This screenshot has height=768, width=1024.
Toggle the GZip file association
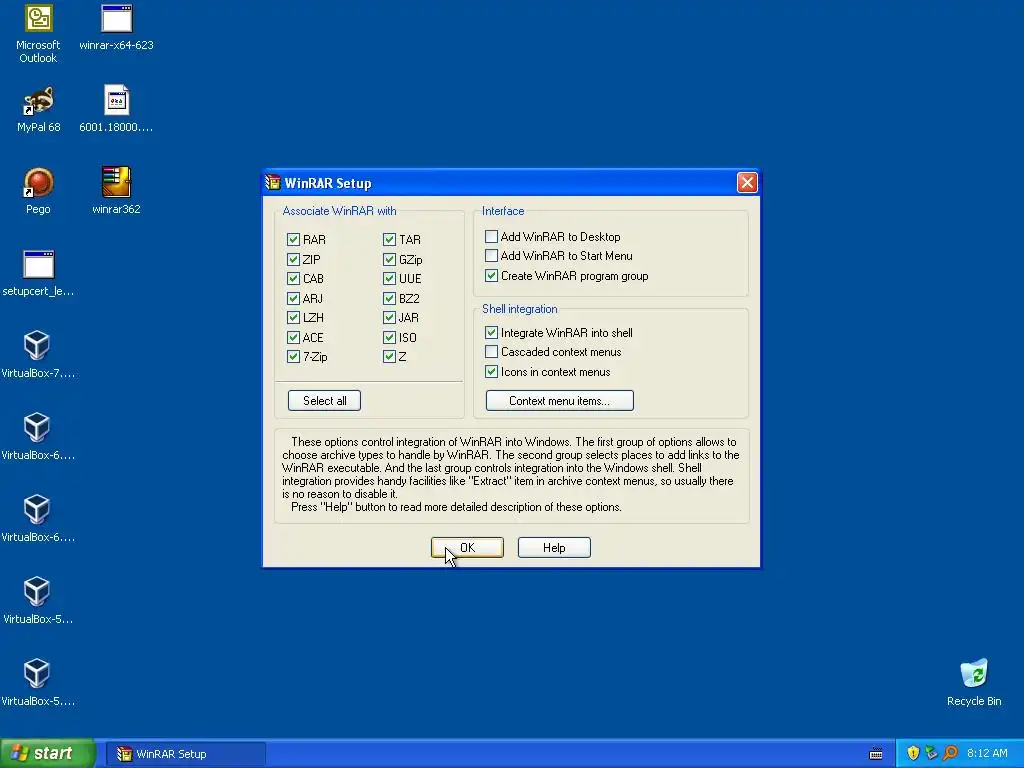click(389, 259)
